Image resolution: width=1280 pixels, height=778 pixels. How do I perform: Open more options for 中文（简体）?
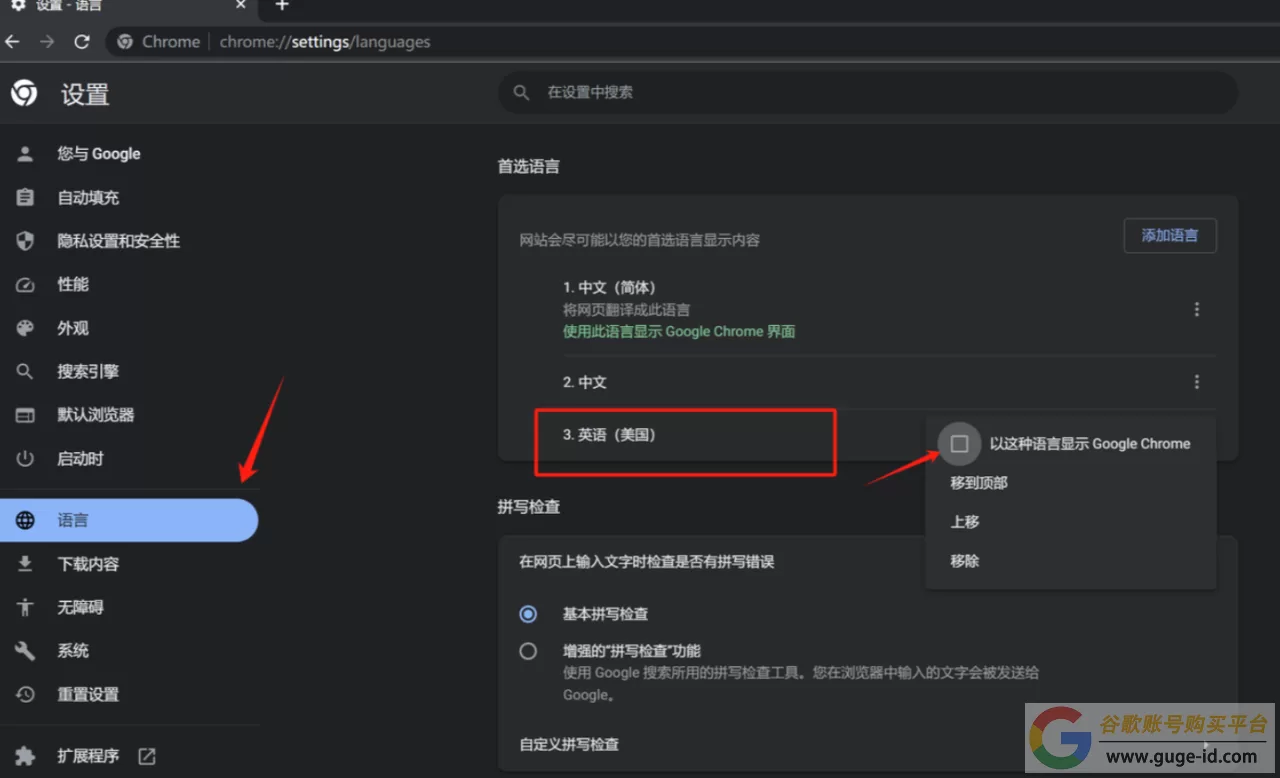[1196, 310]
